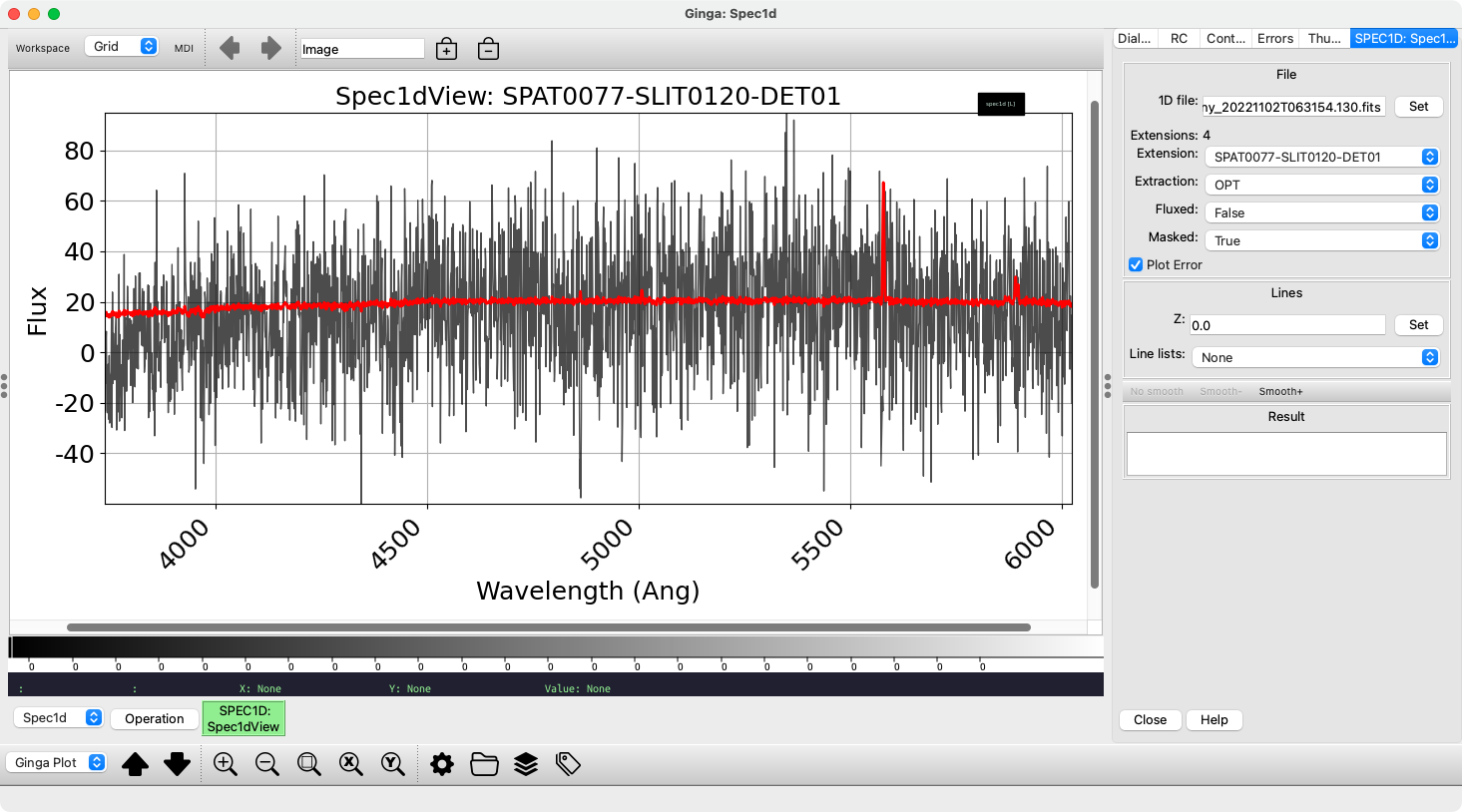
Task: Select Smooth- option
Action: point(1220,392)
